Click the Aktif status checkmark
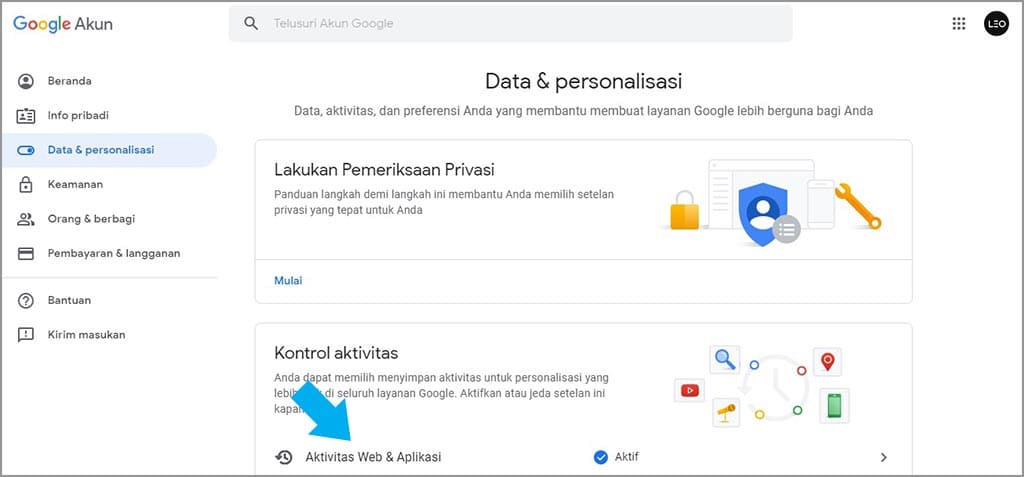Image resolution: width=1024 pixels, height=477 pixels. [x=601, y=457]
